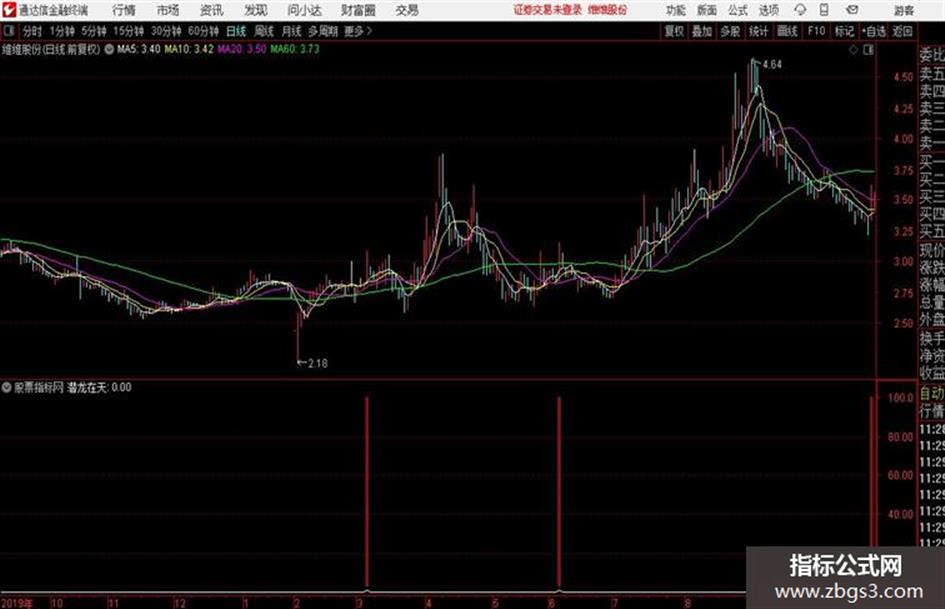Click the 换手 row in right panel
This screenshot has width=945, height=609.
pos(932,338)
